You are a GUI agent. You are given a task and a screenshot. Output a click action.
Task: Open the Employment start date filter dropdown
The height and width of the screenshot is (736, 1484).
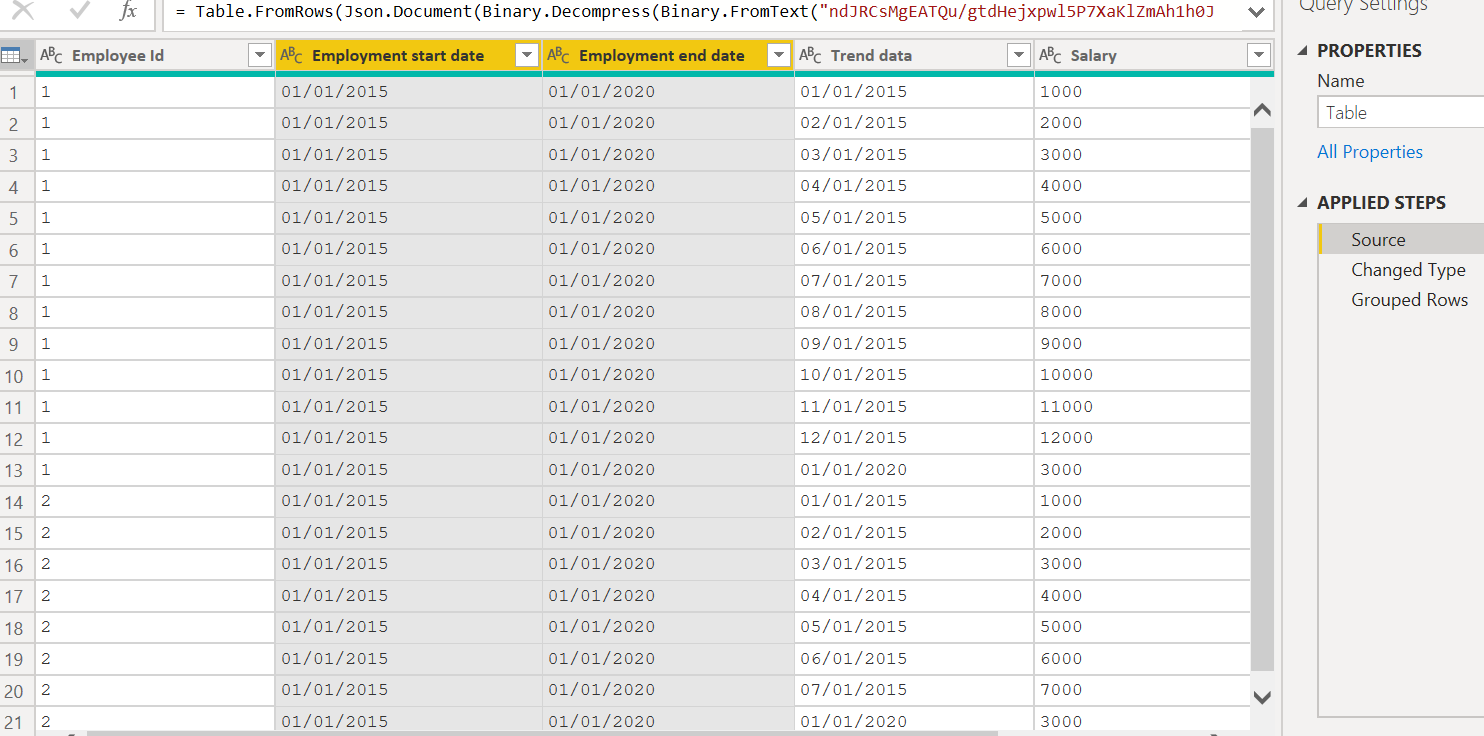[x=526, y=56]
